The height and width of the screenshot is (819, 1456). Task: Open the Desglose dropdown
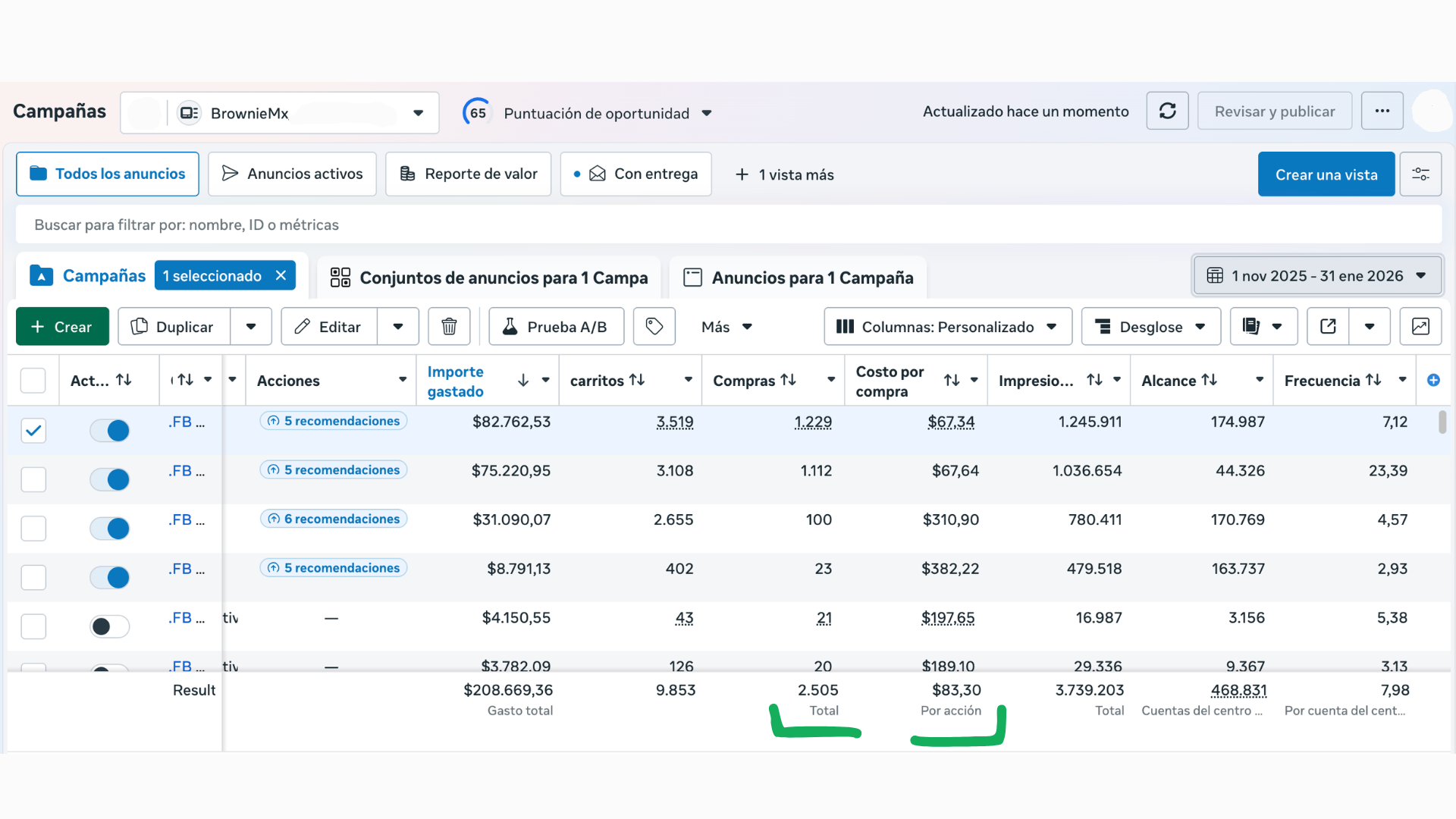[x=1150, y=327]
